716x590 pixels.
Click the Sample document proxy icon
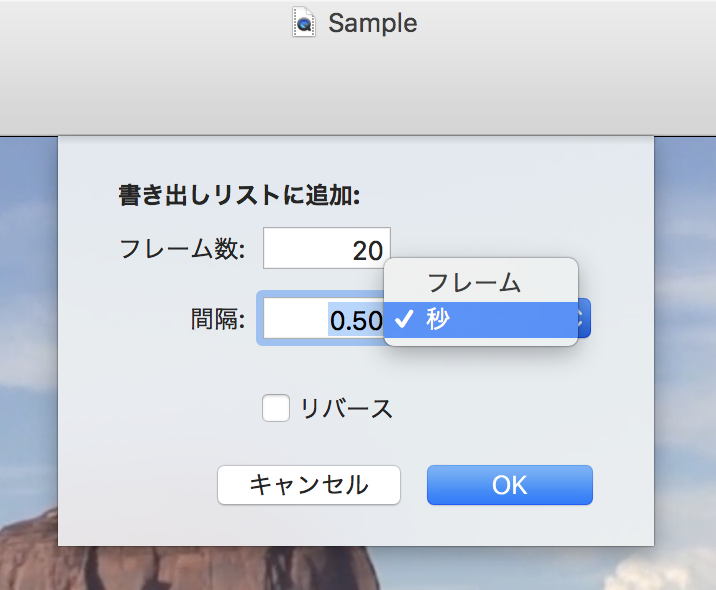(304, 22)
